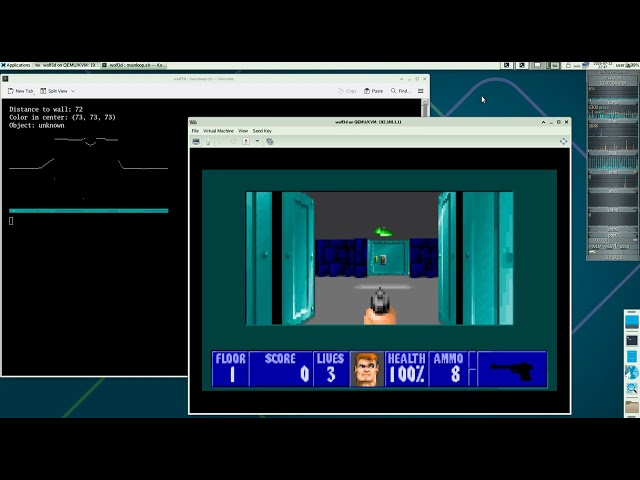Viewport: 640px width, 480px height.
Task: Expand the Split View dropdown arrow
Action: 73,91
